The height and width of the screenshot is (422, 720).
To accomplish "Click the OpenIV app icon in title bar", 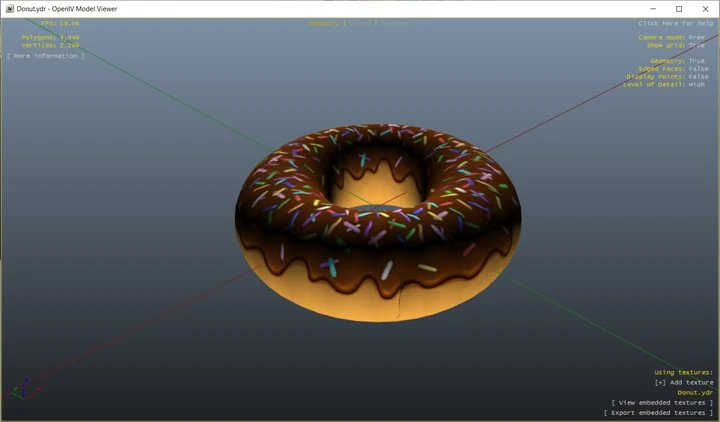I will [x=10, y=9].
